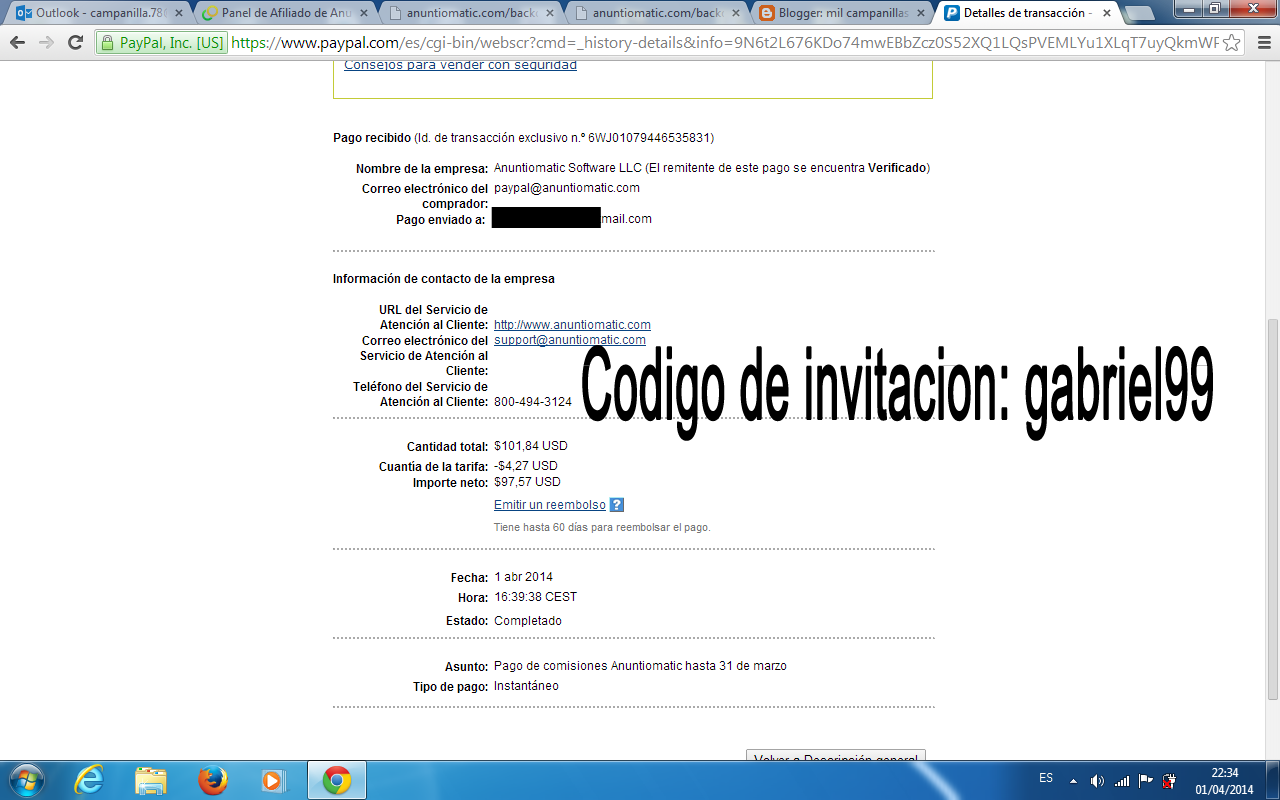
Task: Click the browser forward arrow
Action: tap(46, 43)
